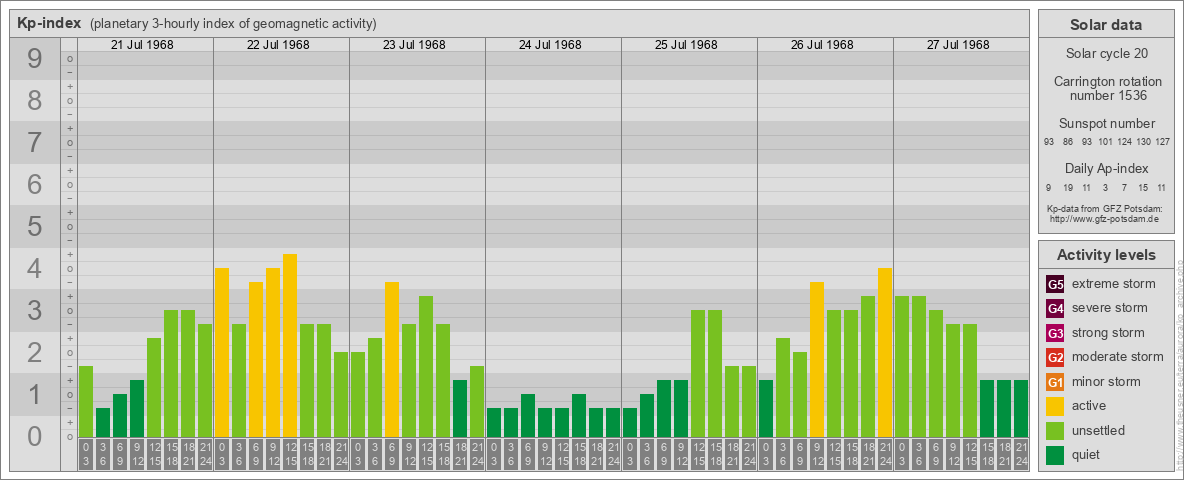The width and height of the screenshot is (1184, 480).
Task: Select the light green 0–3 bar on 27 Jul
Action: pos(902,367)
